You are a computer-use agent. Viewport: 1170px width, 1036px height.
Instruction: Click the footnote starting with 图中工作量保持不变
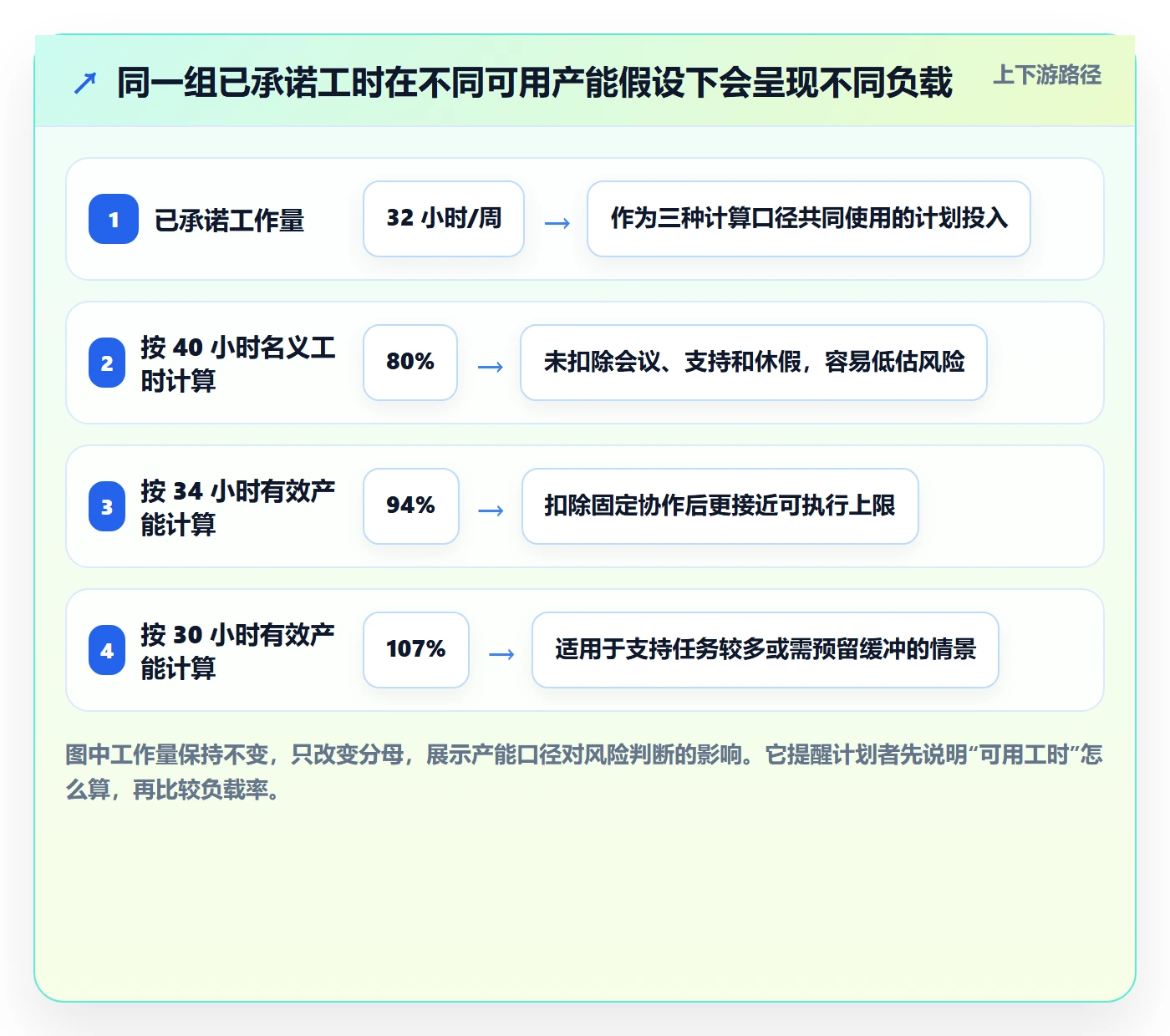pyautogui.click(x=584, y=772)
